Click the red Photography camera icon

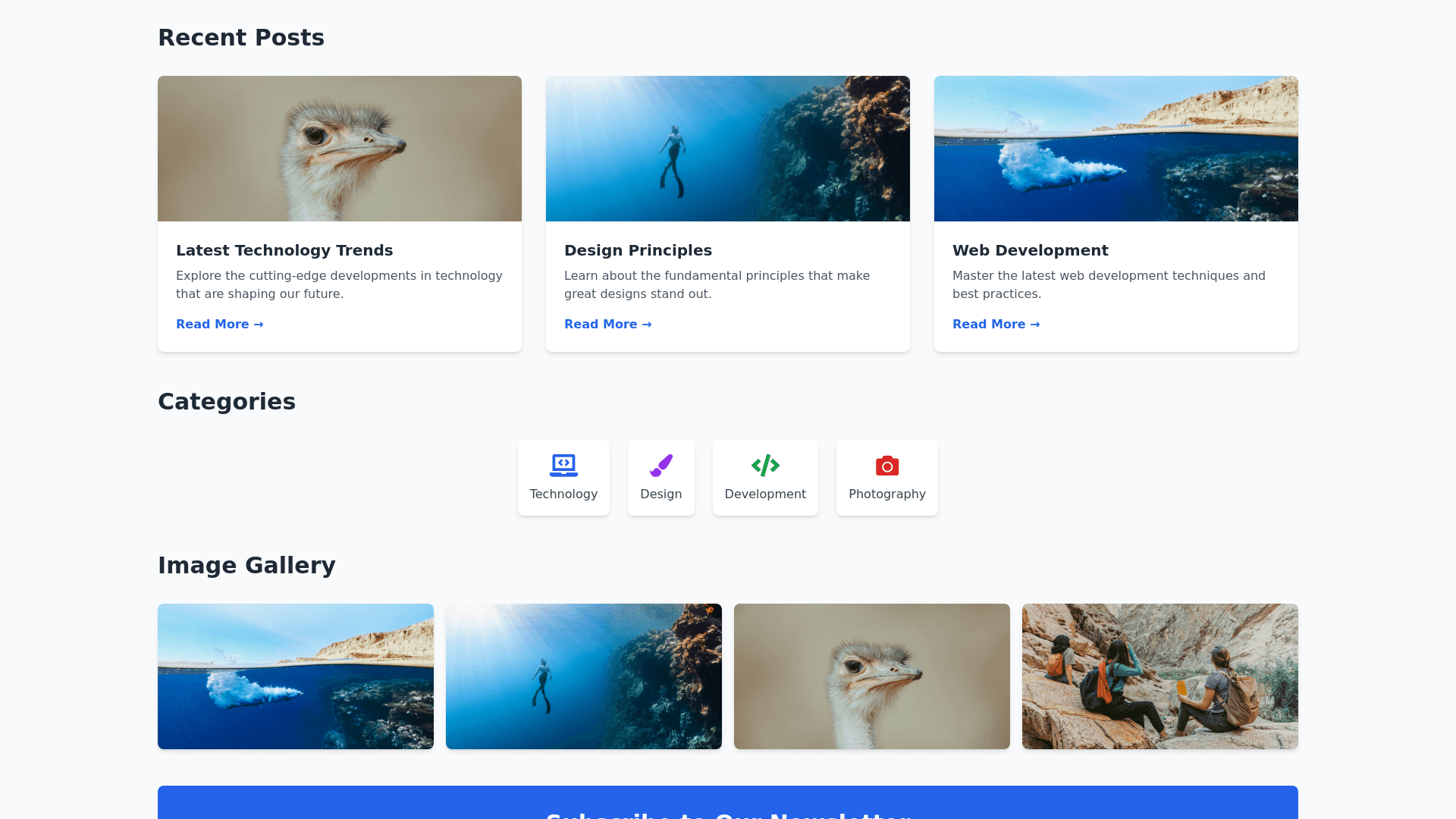tap(886, 466)
